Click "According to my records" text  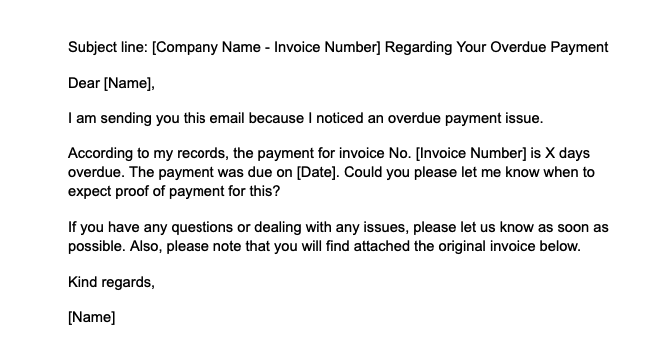pyautogui.click(x=148, y=154)
